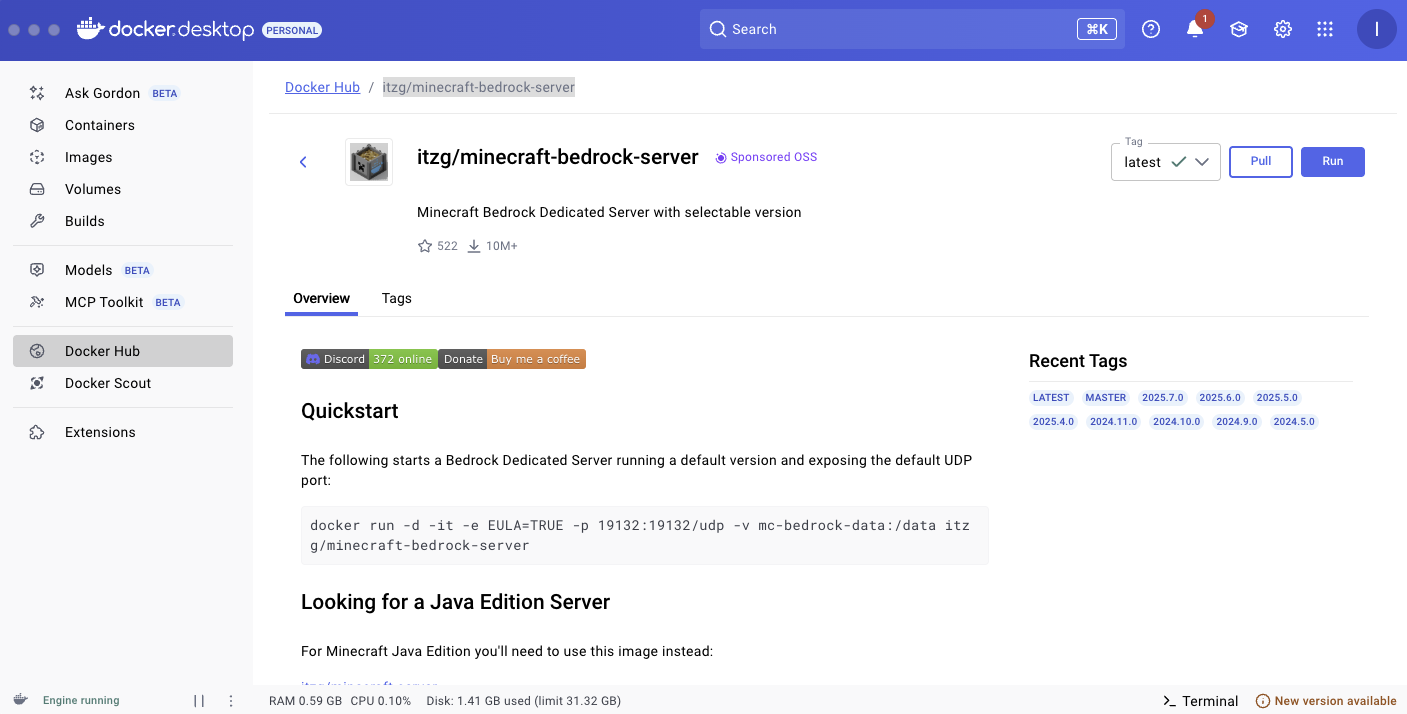The image size is (1407, 714).
Task: Click the docker run command code block
Action: coord(644,535)
